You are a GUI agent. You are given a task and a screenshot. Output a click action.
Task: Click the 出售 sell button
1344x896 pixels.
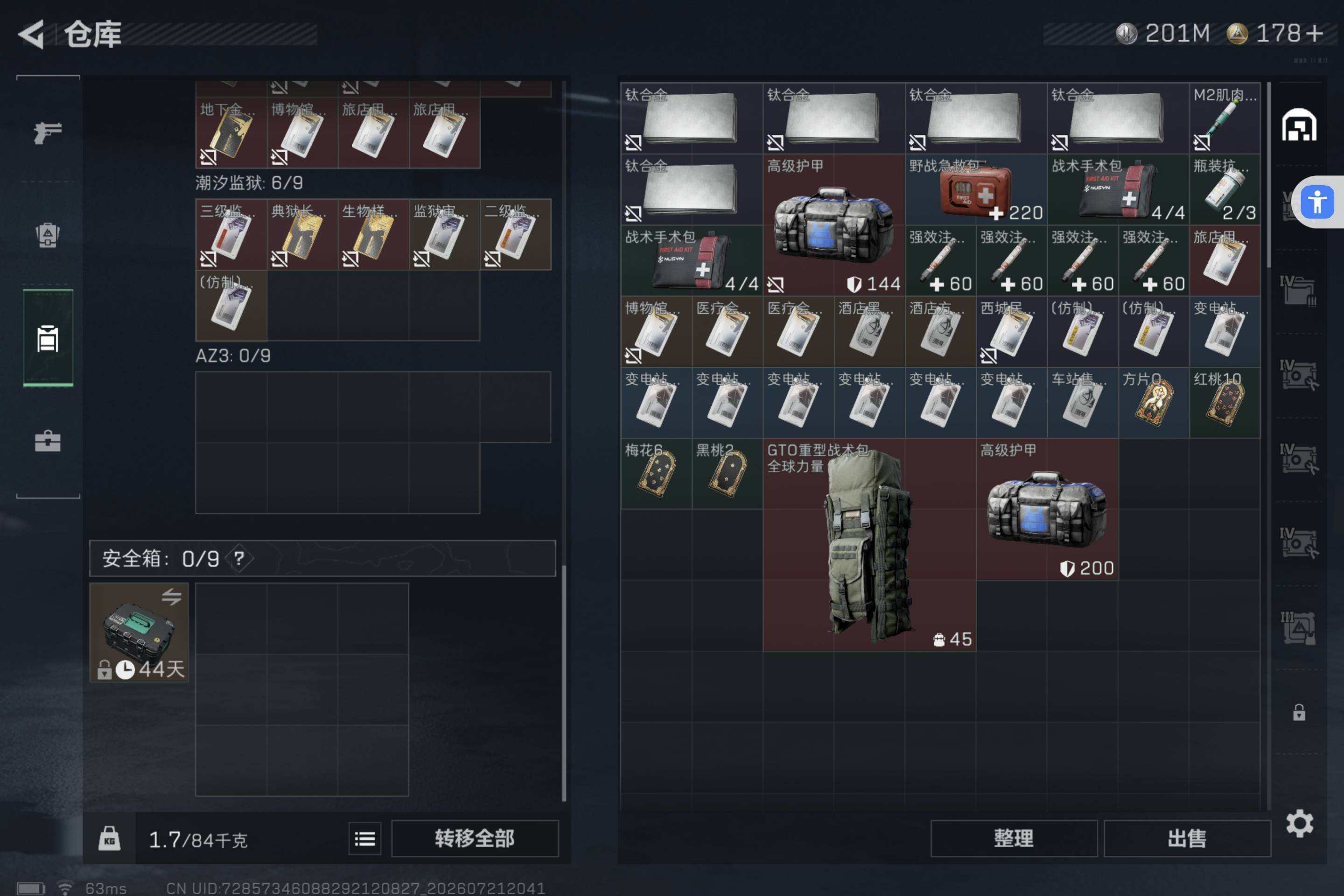1187,838
